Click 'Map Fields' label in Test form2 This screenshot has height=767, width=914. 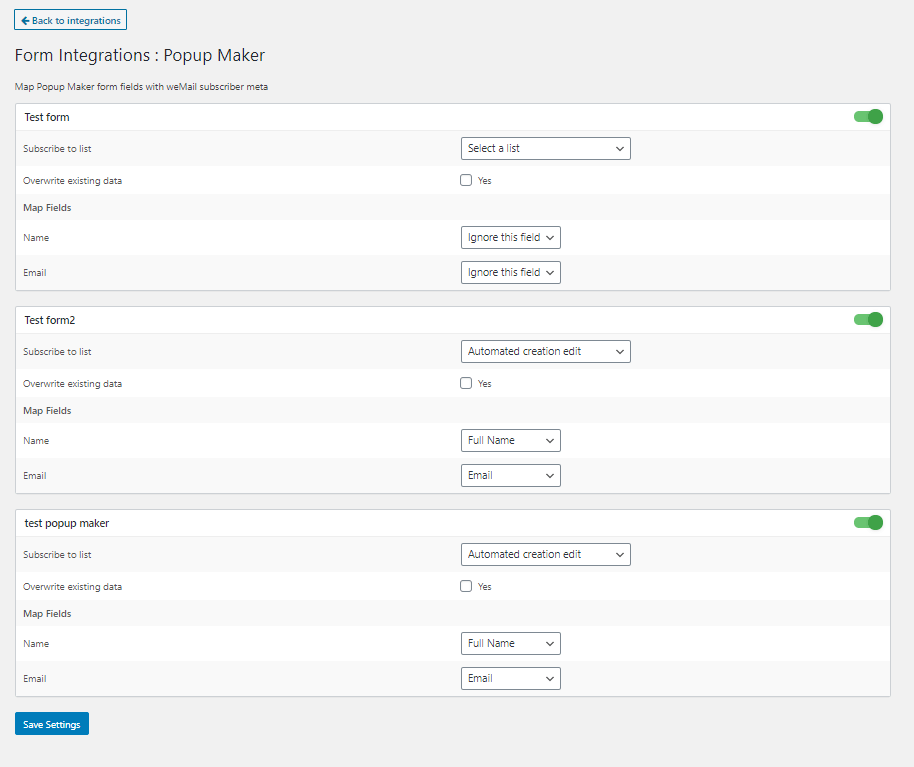point(47,410)
